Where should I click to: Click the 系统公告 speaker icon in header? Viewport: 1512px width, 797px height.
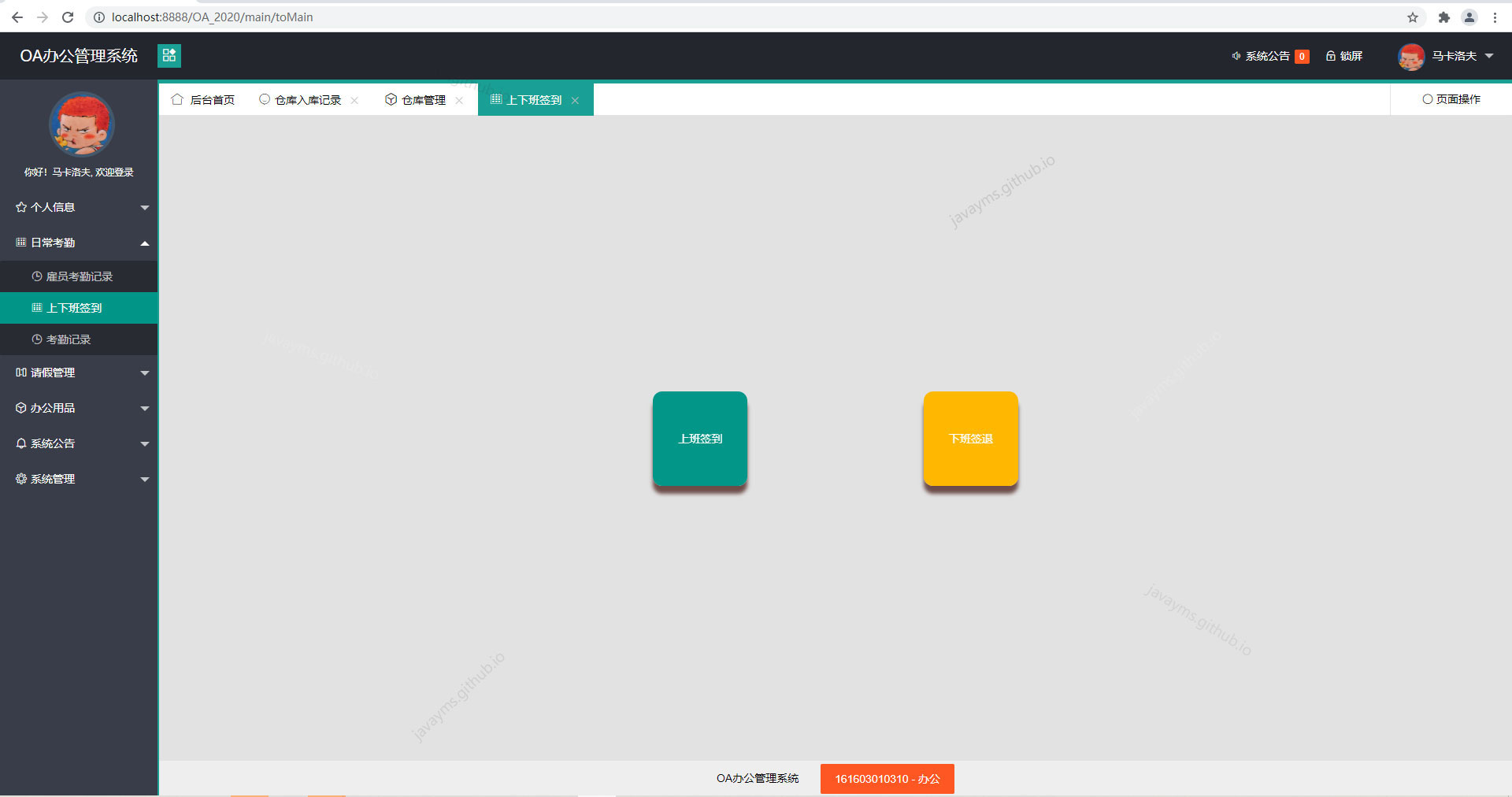[1235, 56]
